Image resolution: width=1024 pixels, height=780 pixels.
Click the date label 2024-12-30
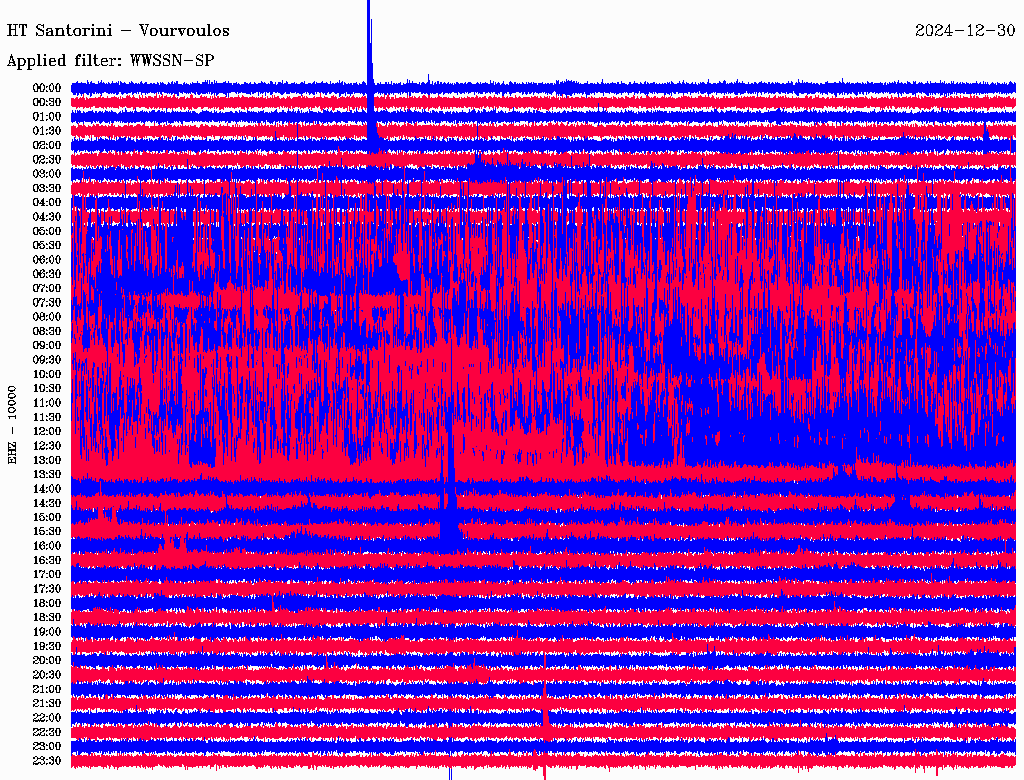(x=965, y=30)
